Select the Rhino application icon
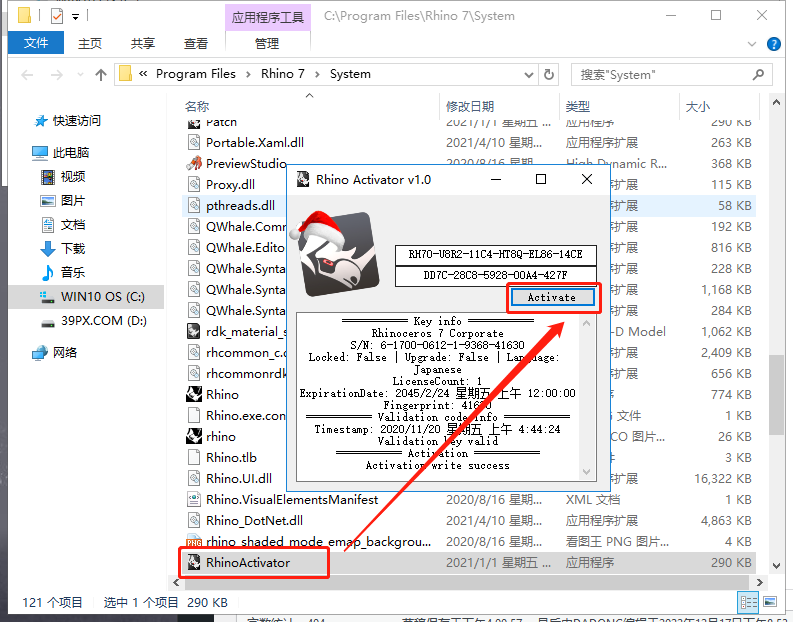This screenshot has width=793, height=622. coord(194,394)
